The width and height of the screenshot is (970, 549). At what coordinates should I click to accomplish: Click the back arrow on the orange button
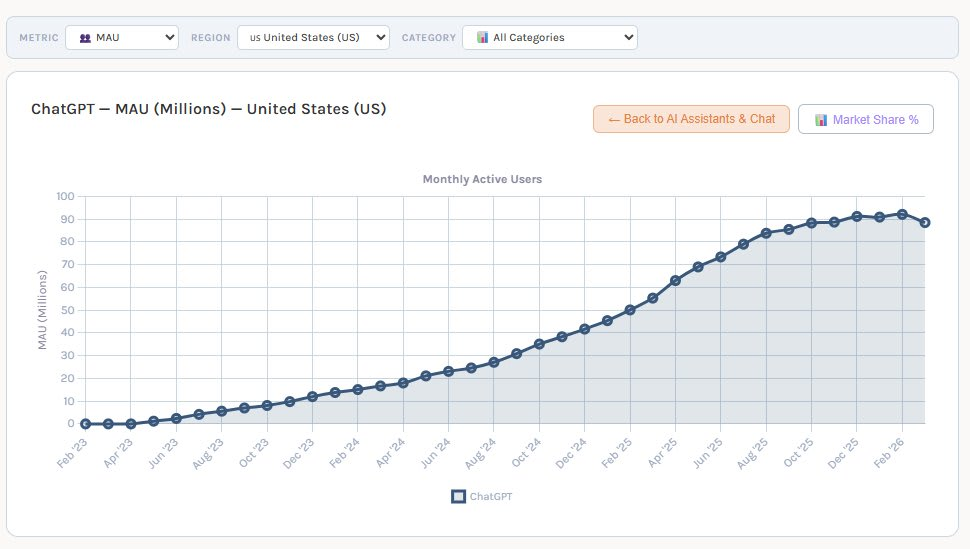(x=613, y=119)
